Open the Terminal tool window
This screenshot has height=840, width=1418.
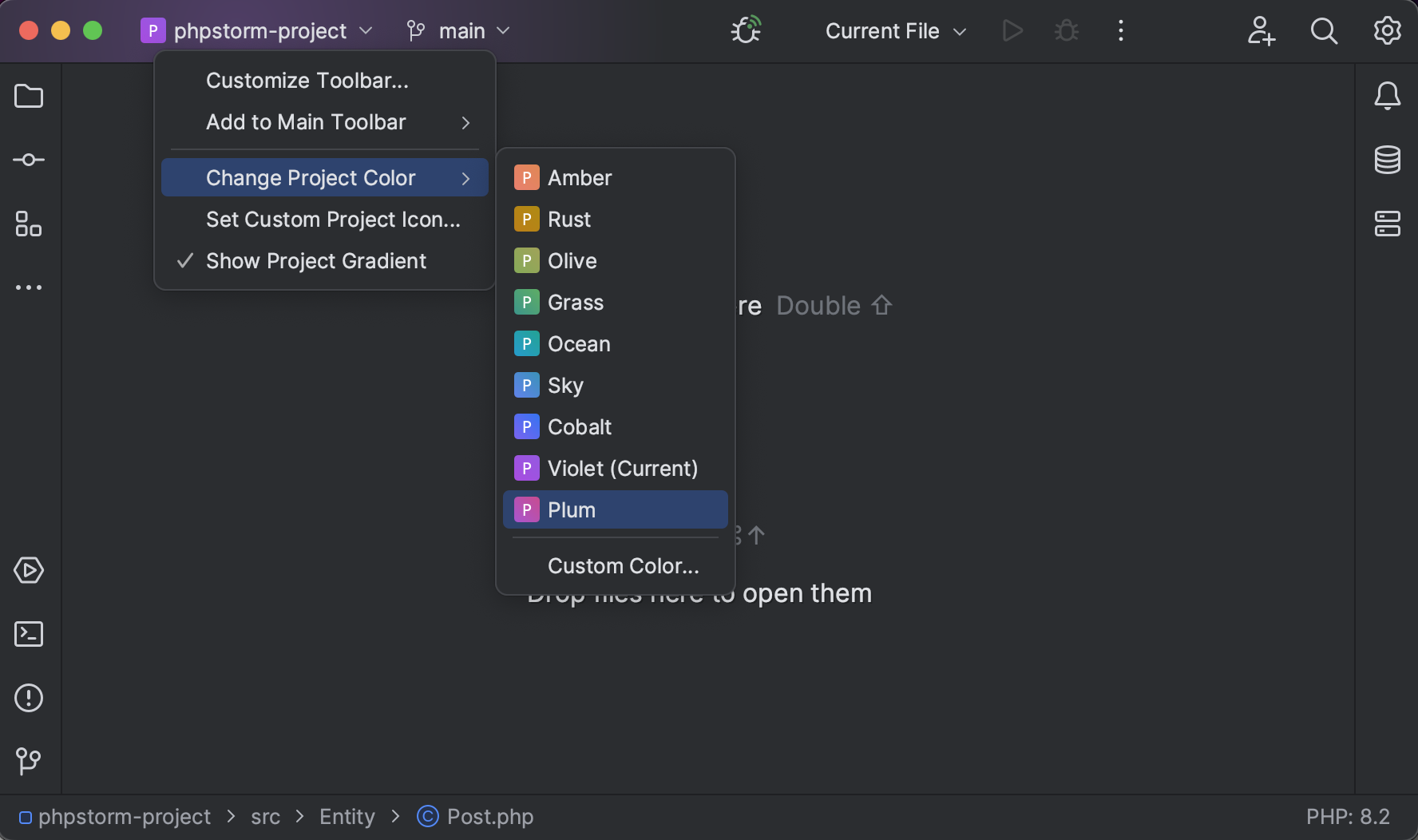point(29,634)
